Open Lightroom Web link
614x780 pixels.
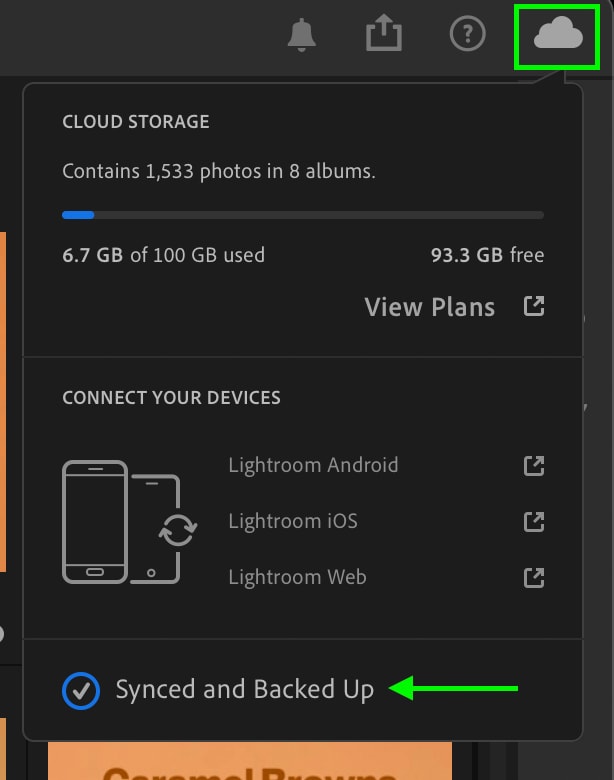click(x=297, y=578)
